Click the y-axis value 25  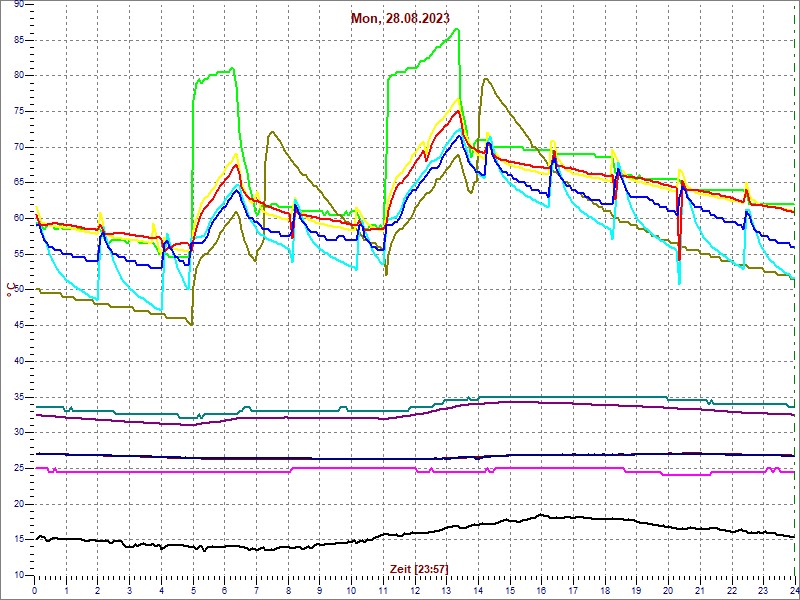(x=19, y=468)
